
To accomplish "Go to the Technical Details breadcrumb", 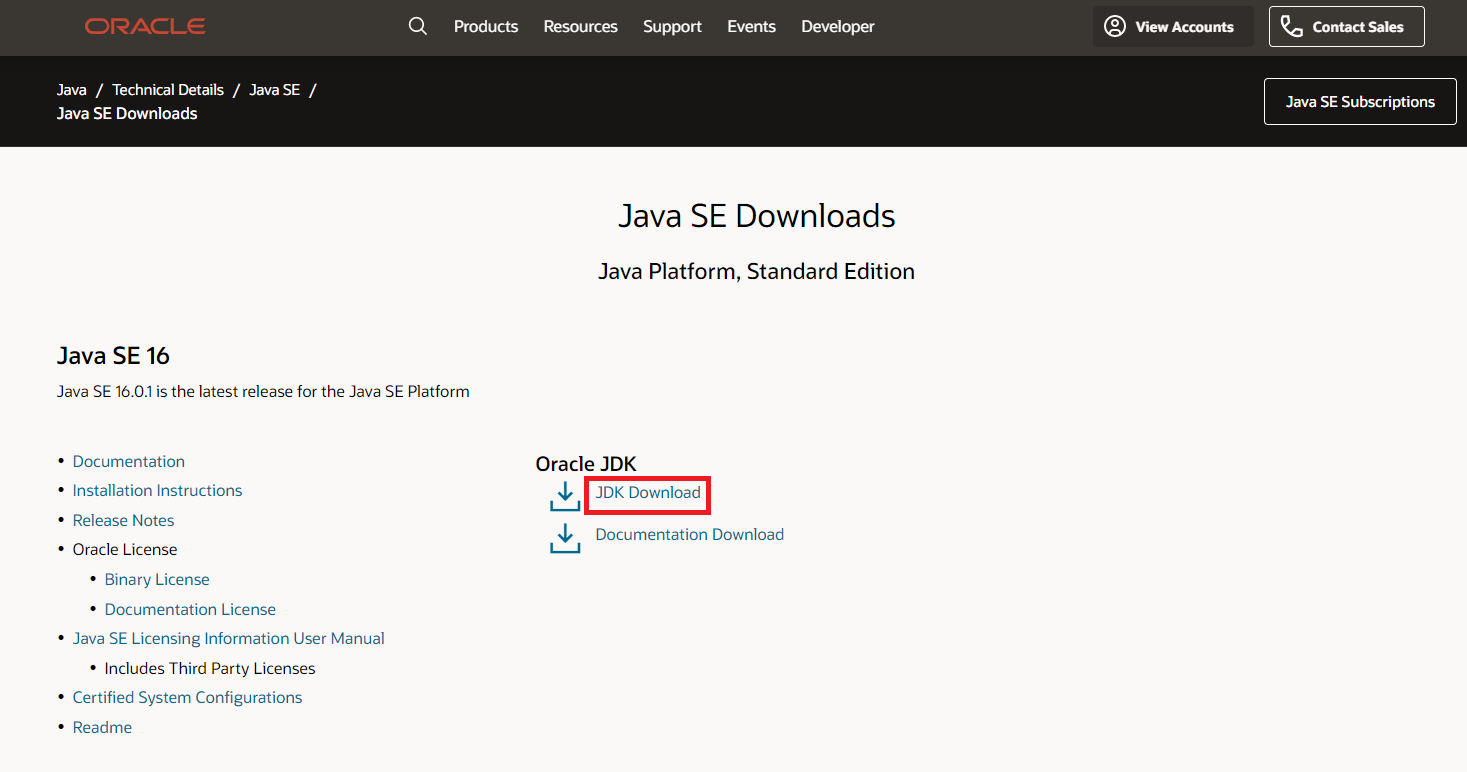I will point(168,90).
